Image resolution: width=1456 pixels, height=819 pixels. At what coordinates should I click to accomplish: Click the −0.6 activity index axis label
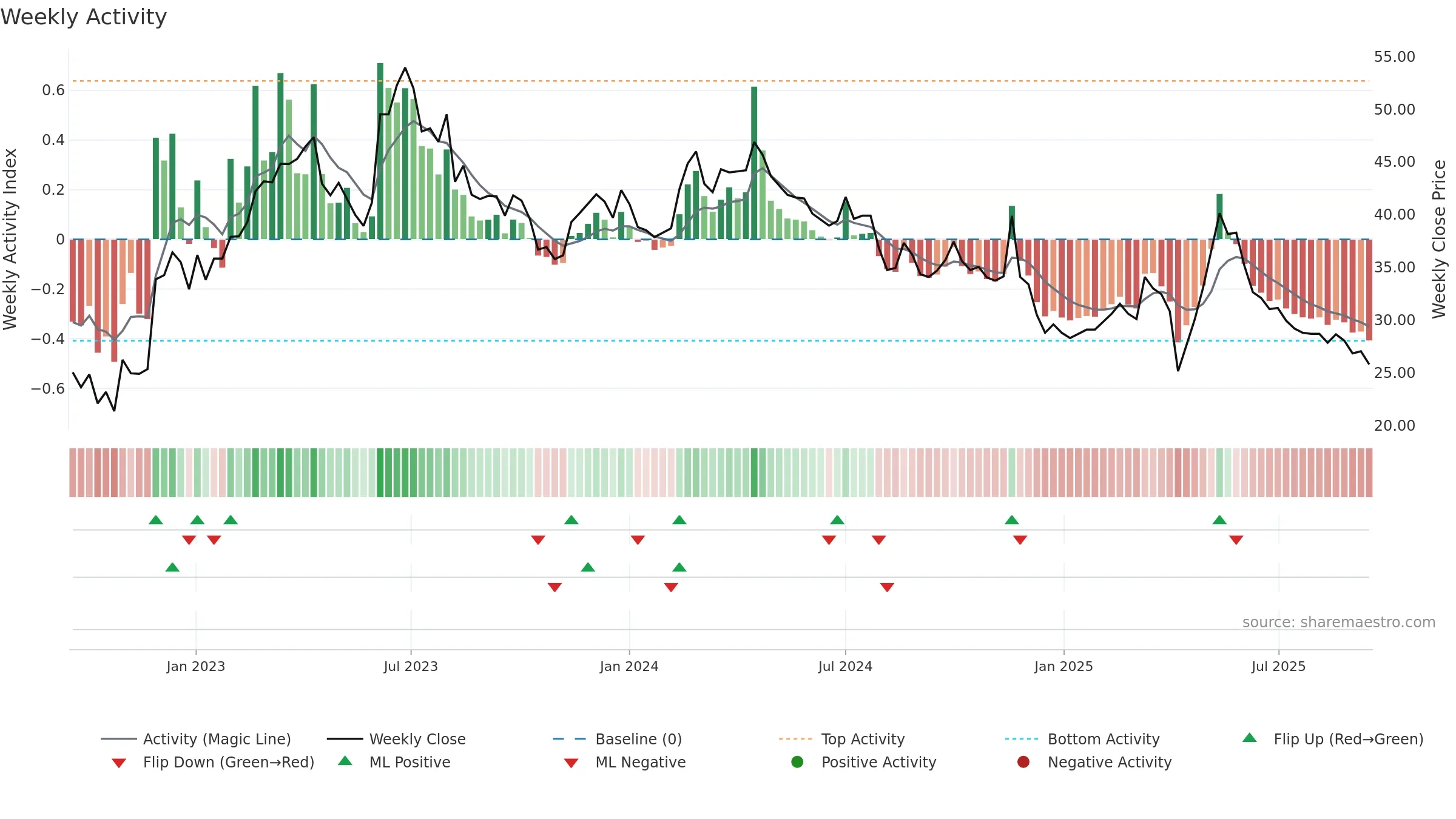48,389
